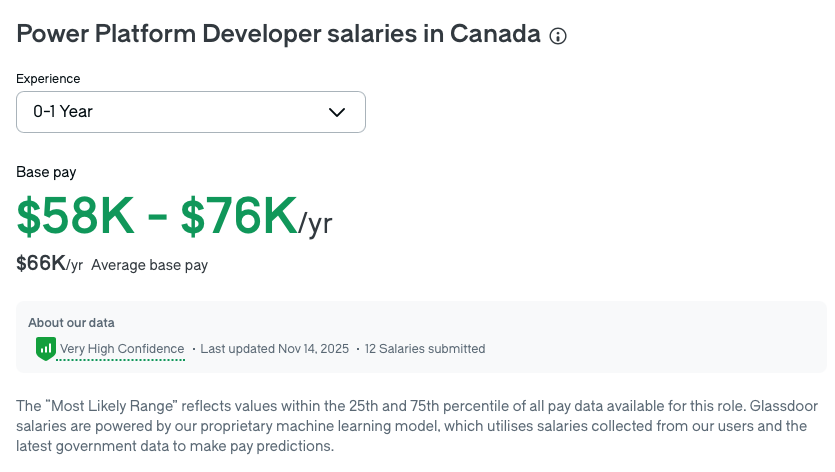Click the "Base pay" label
835x472 pixels.
(x=46, y=172)
